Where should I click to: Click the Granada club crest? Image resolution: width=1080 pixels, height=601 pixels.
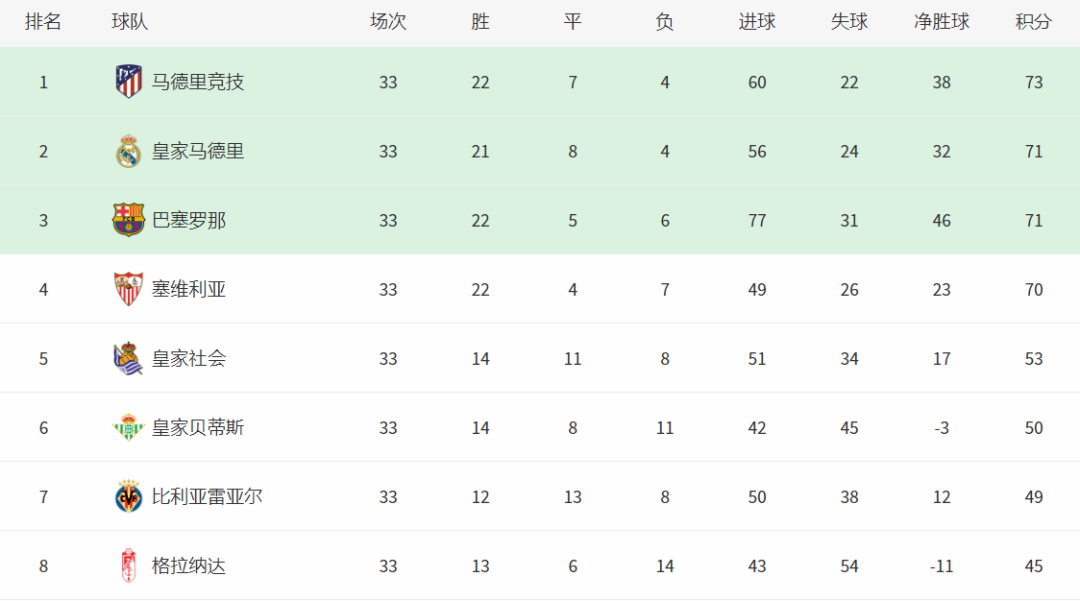(129, 565)
